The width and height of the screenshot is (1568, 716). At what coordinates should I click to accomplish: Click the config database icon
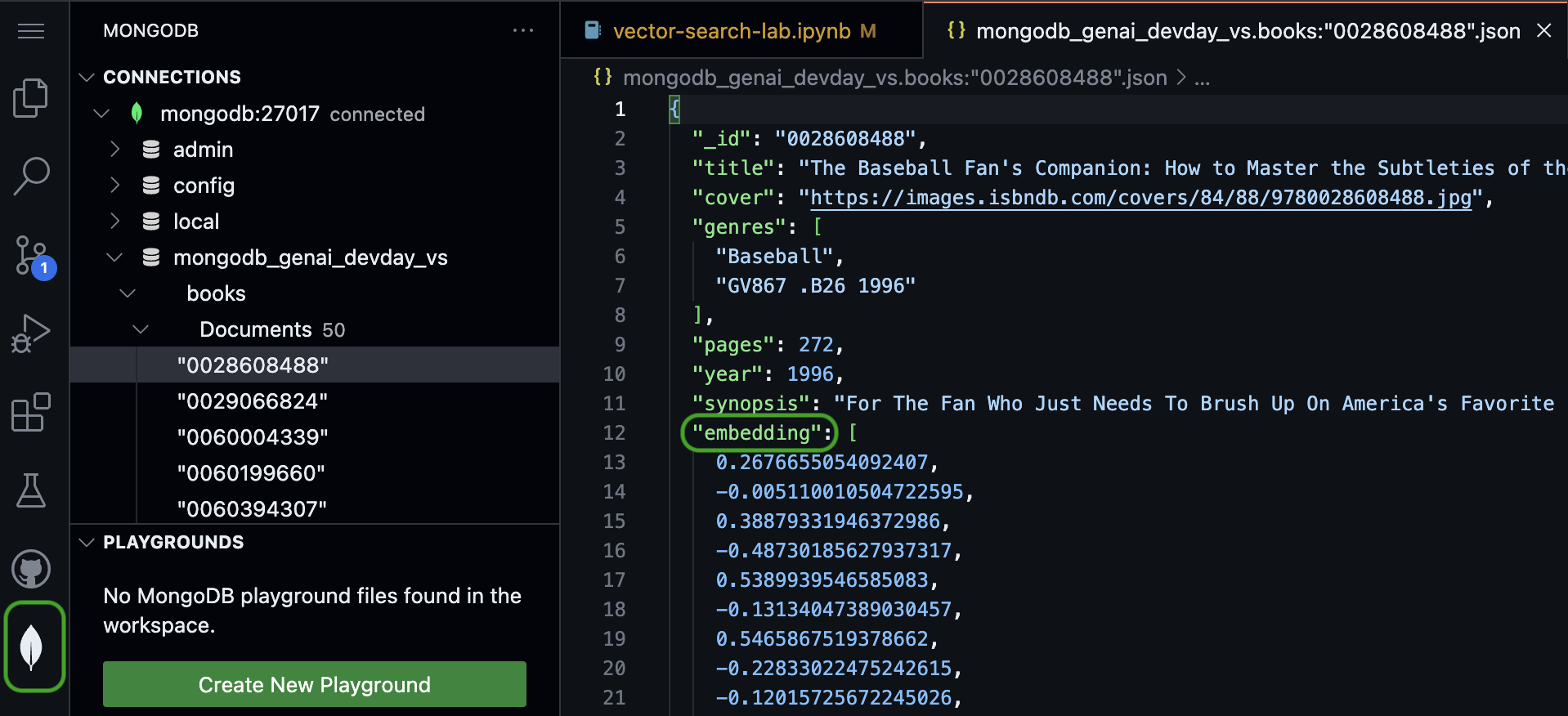(151, 186)
